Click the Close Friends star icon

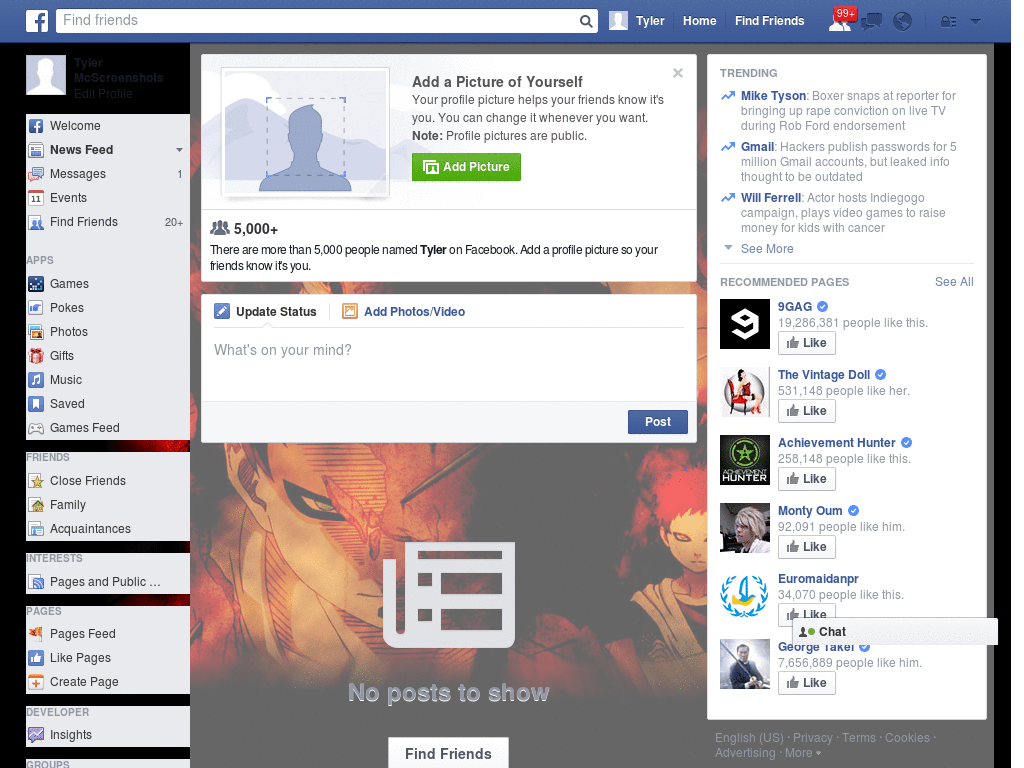coord(36,481)
